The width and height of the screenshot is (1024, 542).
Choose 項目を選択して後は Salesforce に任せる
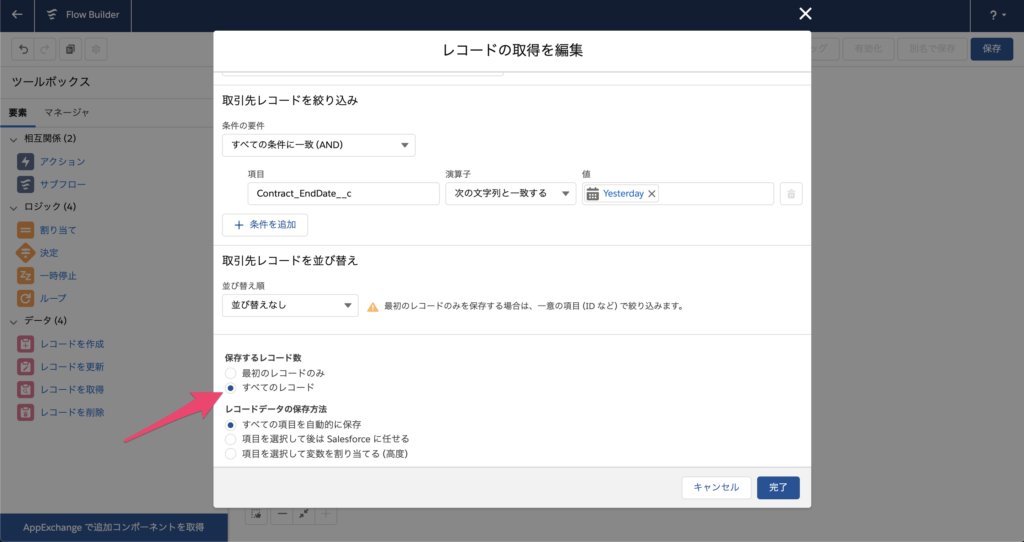tap(231, 439)
